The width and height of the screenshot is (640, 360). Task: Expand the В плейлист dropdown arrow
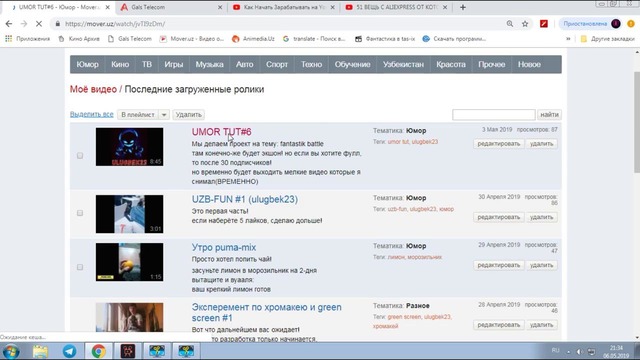click(164, 115)
